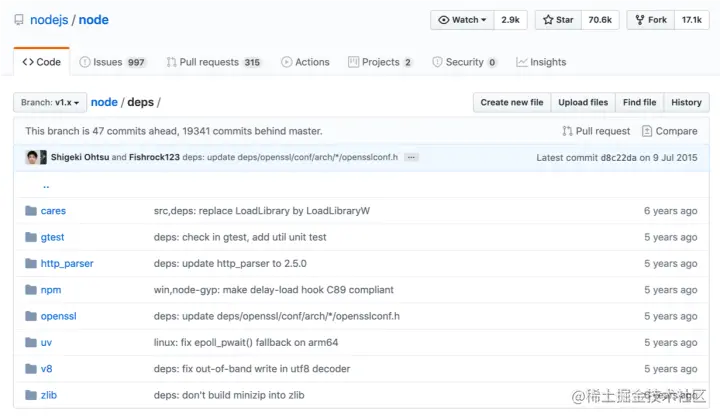This screenshot has width=720, height=418.
Task: Open the cares folder
Action: (x=53, y=211)
